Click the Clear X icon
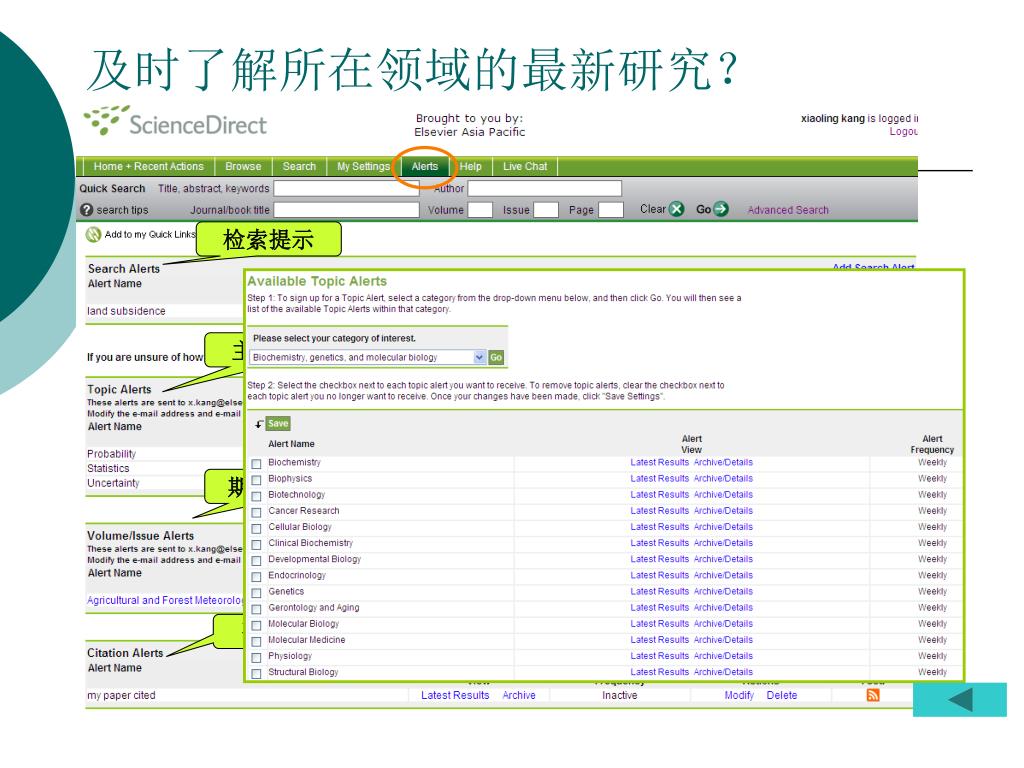Viewport: 1024px width, 768px height. point(677,209)
